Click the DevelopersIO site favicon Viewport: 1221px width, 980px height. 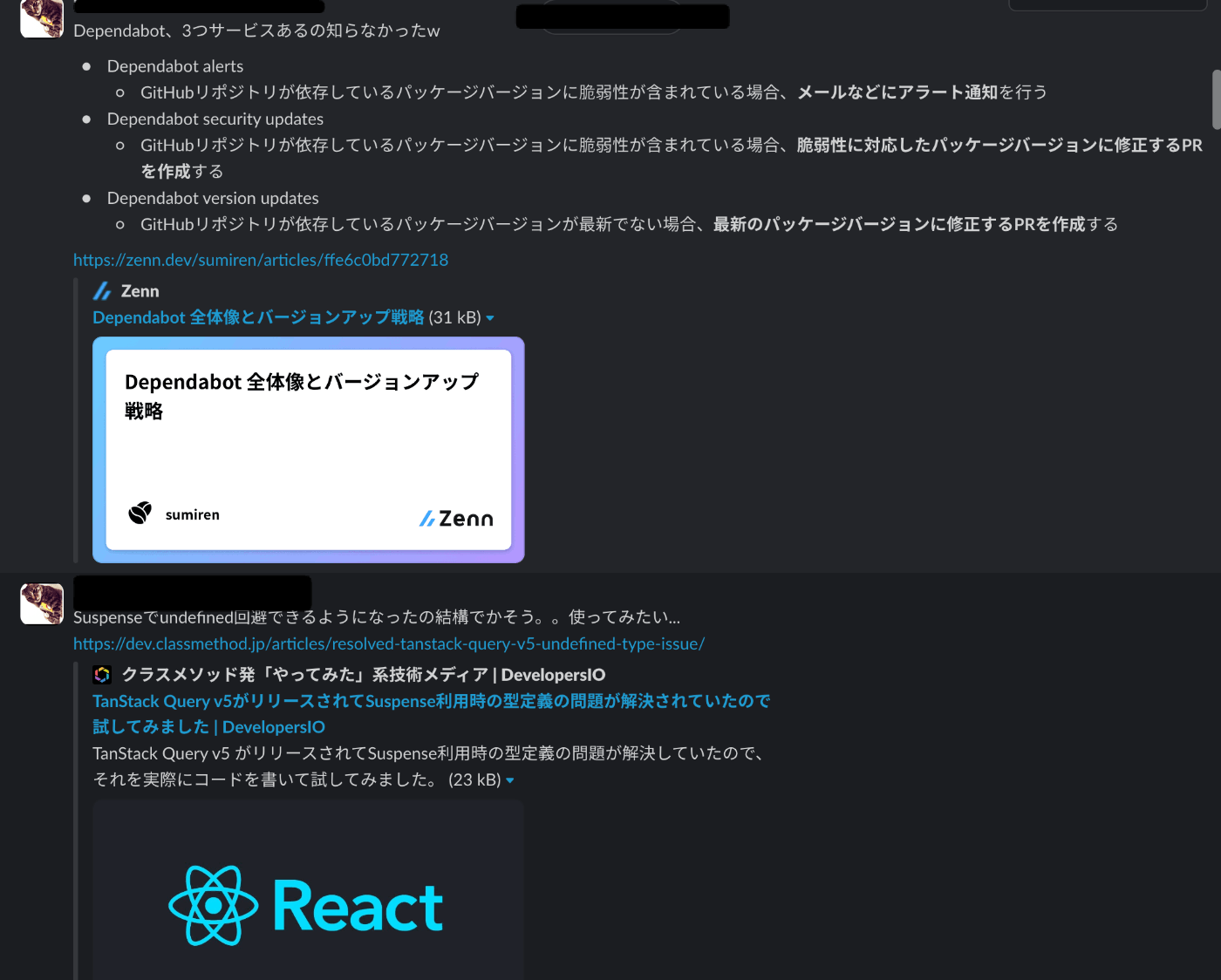(102, 675)
